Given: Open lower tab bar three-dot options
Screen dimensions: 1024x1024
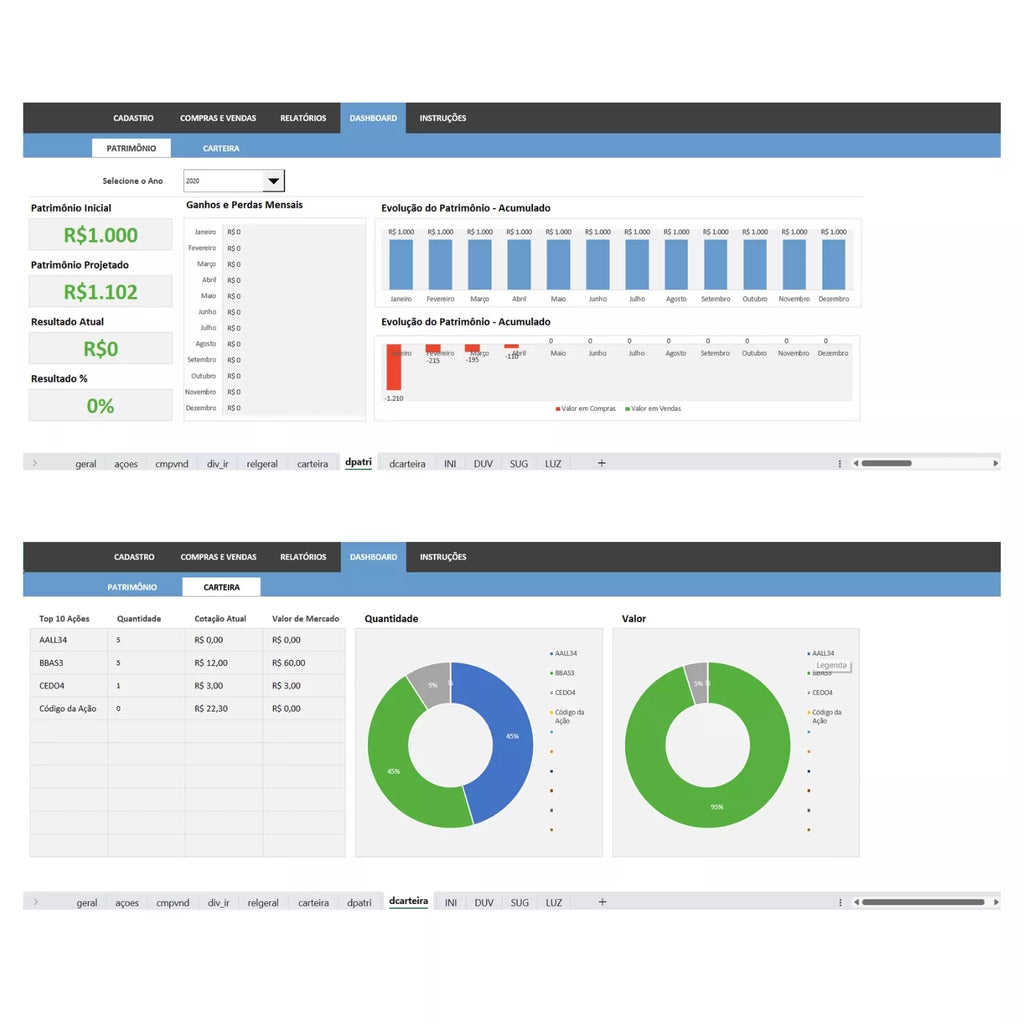Looking at the screenshot, I should pos(840,903).
